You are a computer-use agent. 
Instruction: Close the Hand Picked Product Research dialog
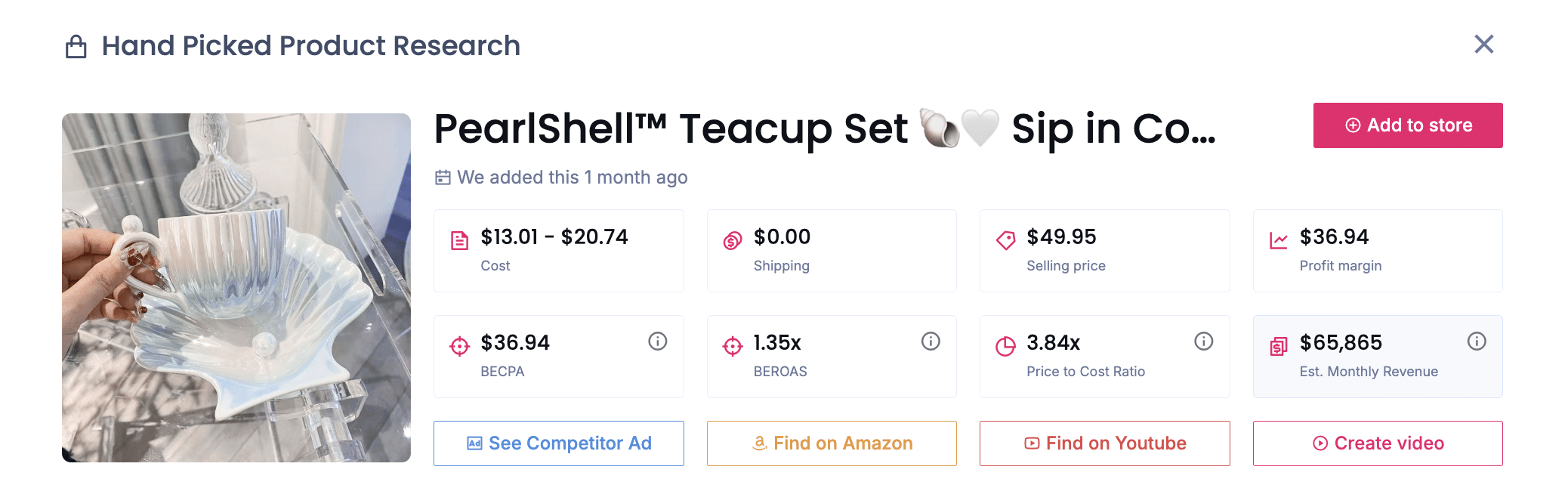coord(1484,45)
